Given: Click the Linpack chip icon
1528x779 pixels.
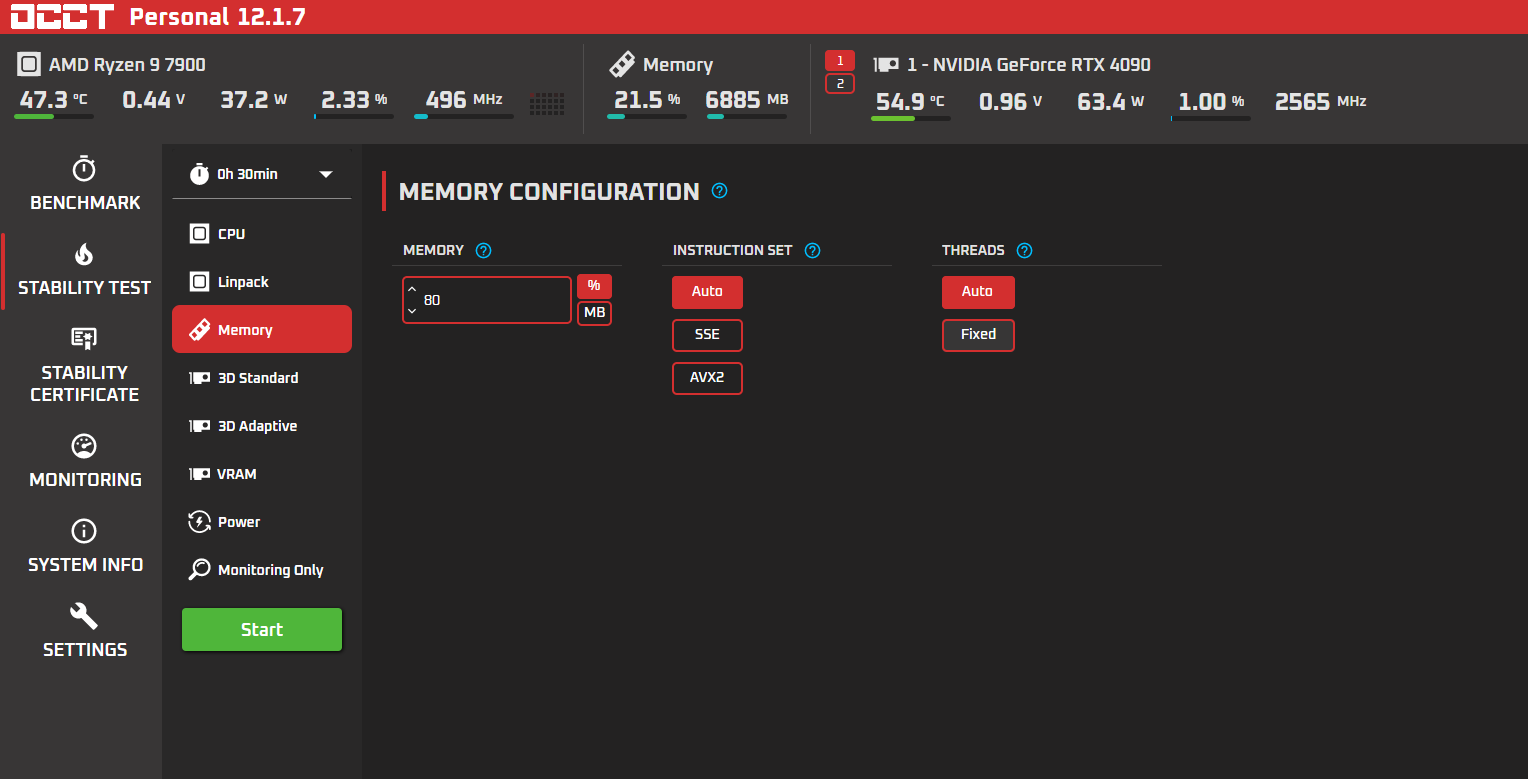Looking at the screenshot, I should [199, 282].
